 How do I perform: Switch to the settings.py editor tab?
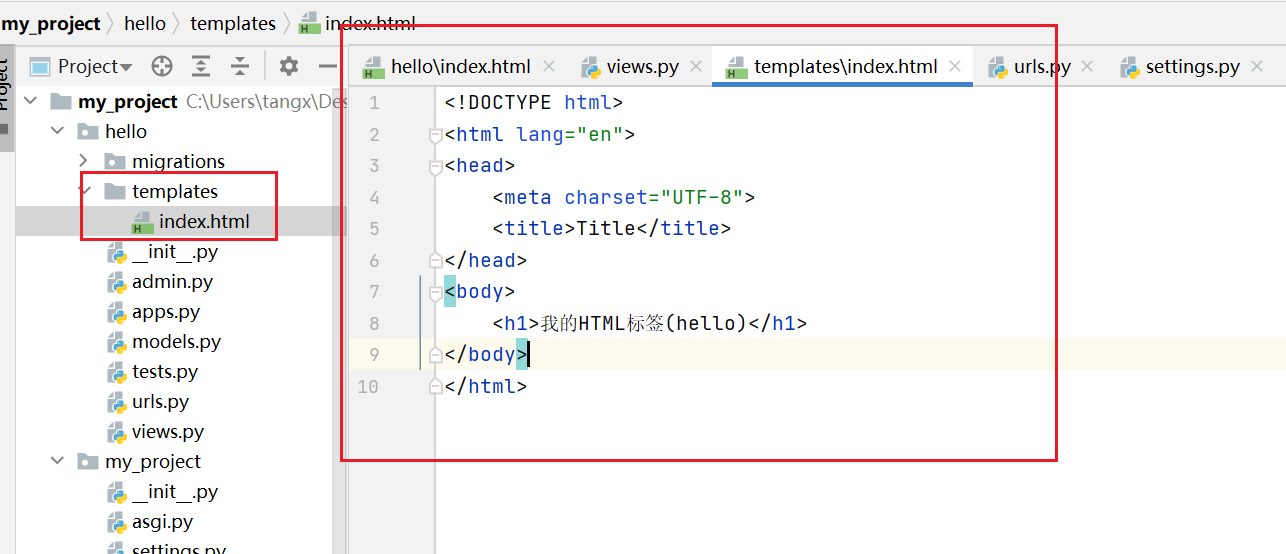point(1180,67)
